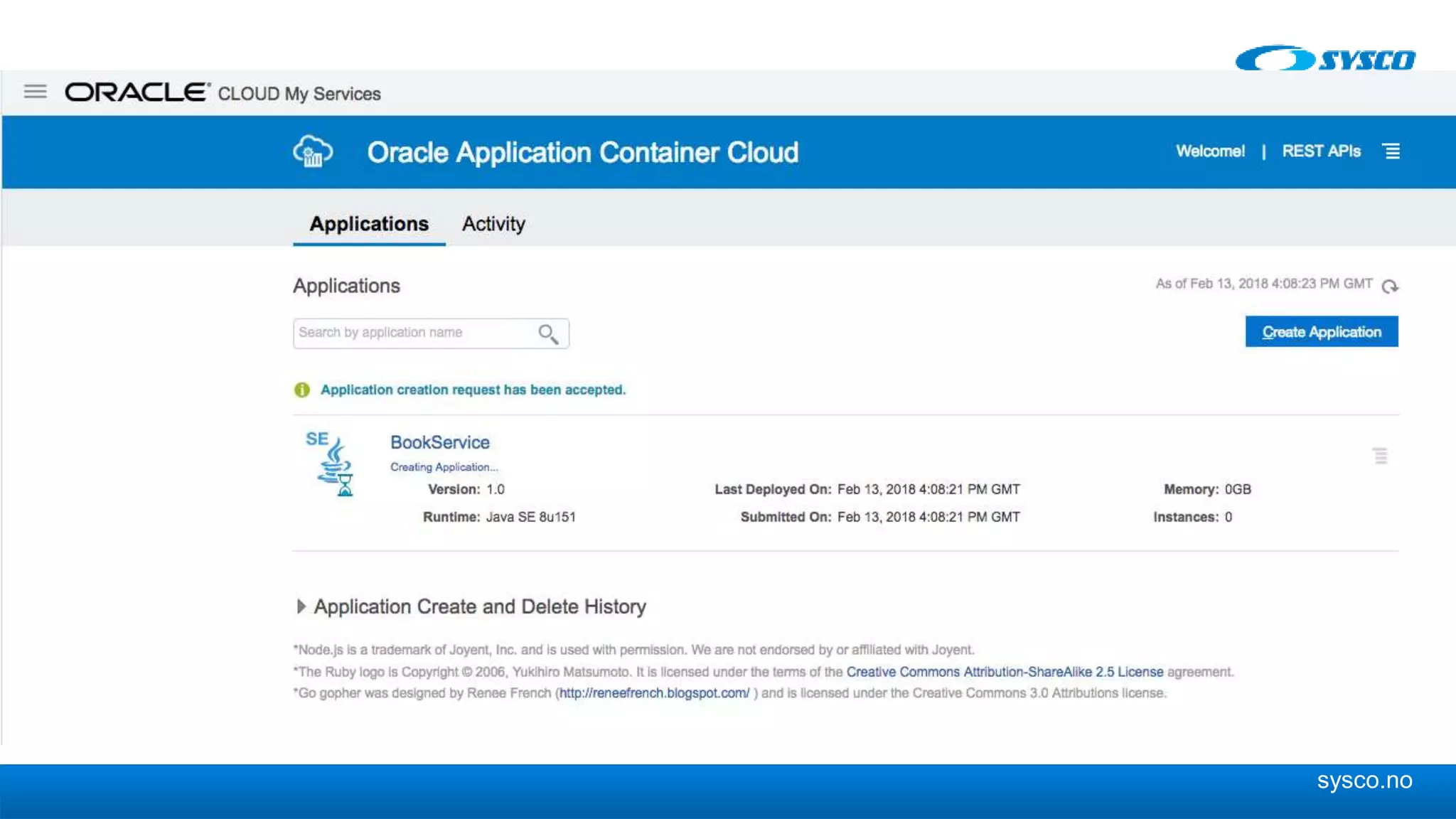Viewport: 1456px width, 819px height.
Task: Open the hamburger navigation menu
Action: [35, 92]
